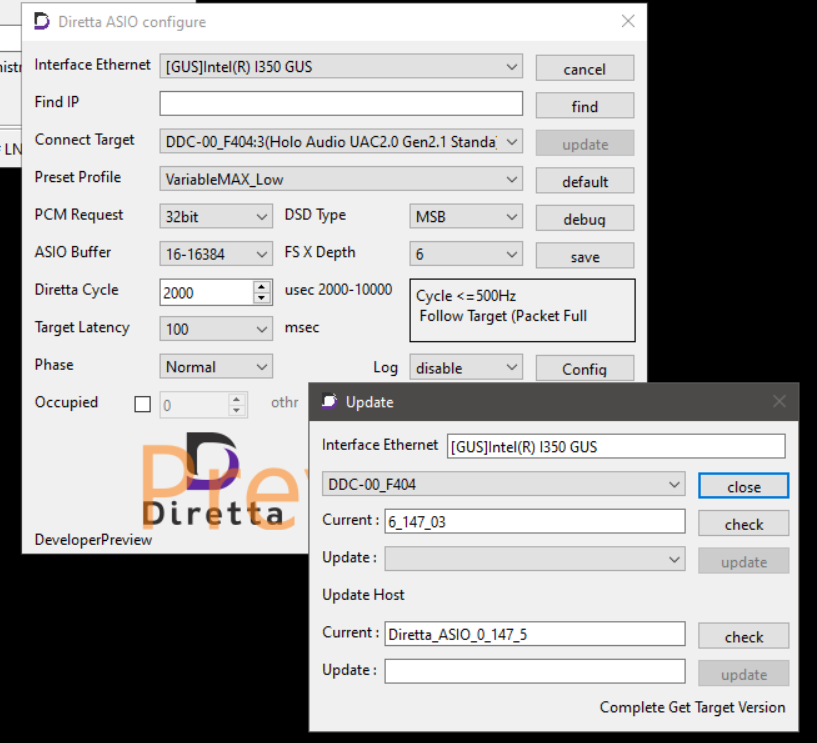This screenshot has width=817, height=743.
Task: Open the Phase Normal dropdown
Action: tap(216, 367)
